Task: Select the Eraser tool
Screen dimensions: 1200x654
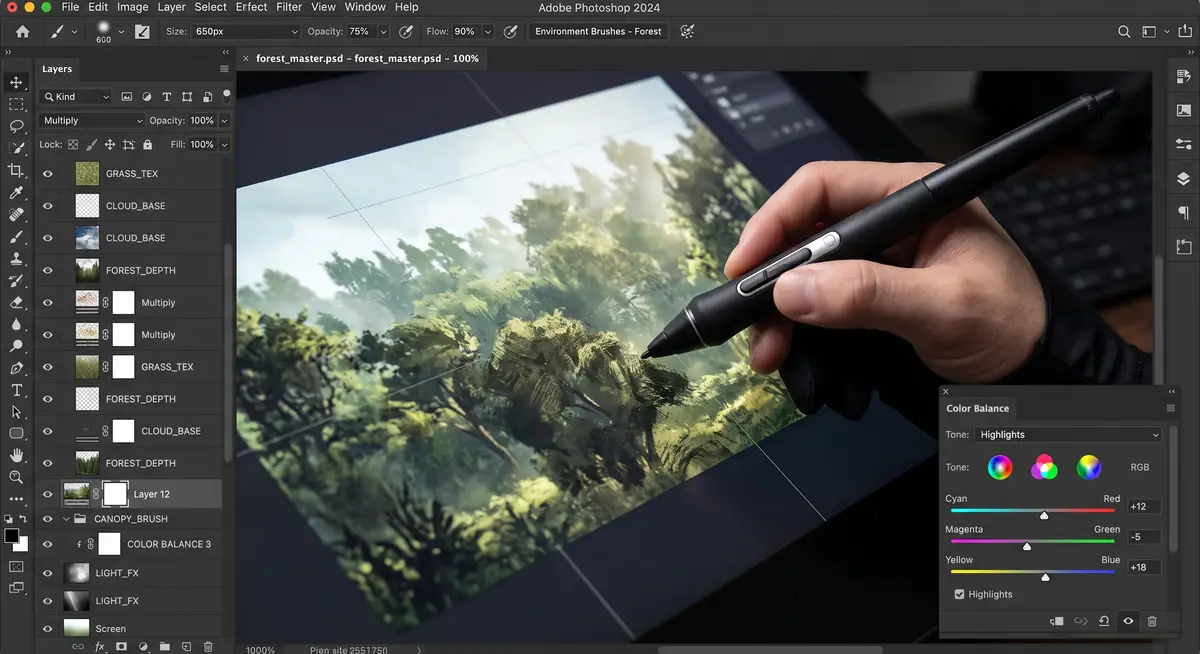Action: [16, 302]
